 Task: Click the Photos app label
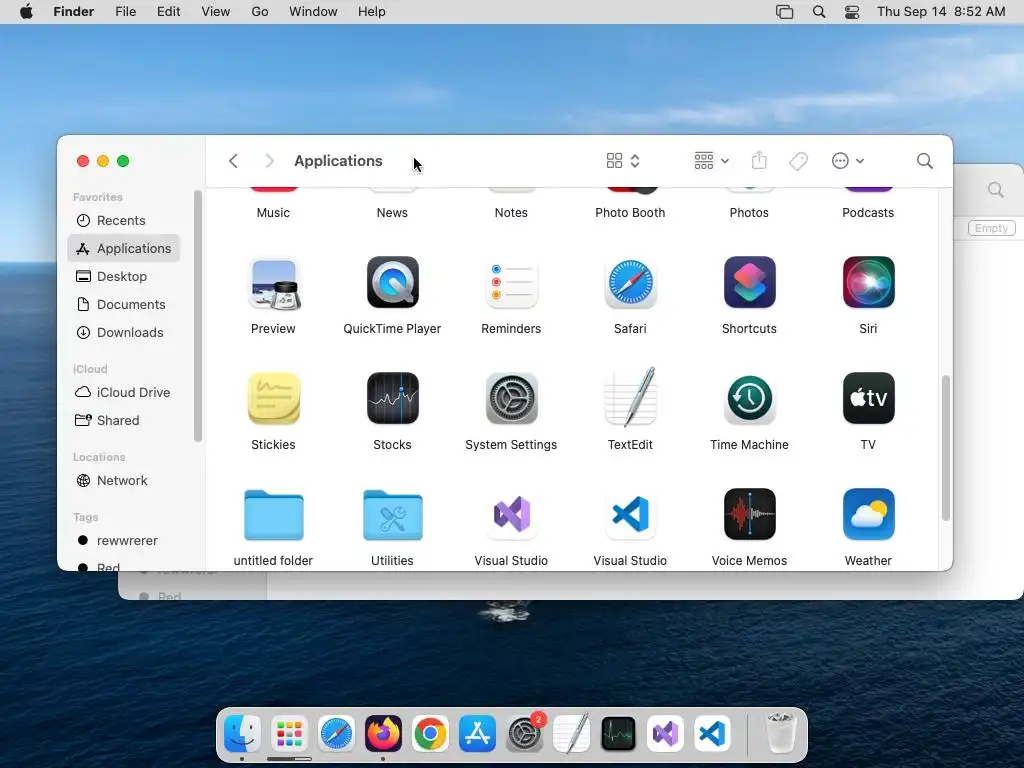[x=749, y=213]
